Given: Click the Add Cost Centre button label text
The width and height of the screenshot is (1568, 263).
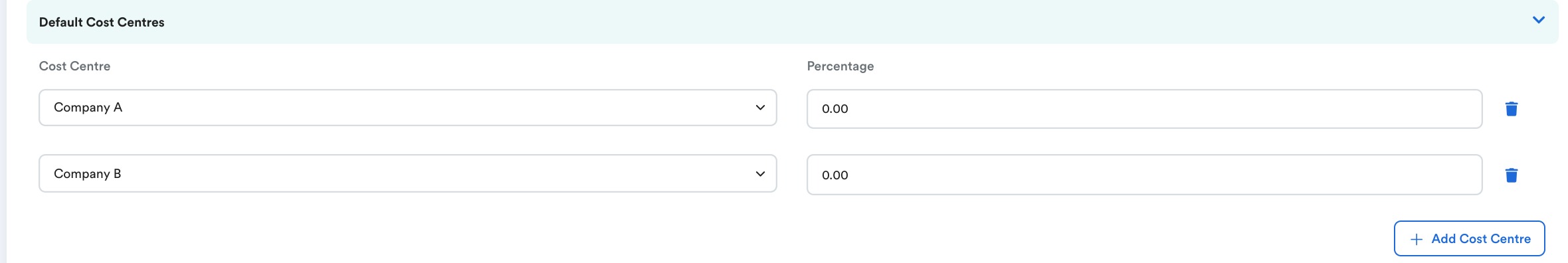Looking at the screenshot, I should click(x=1481, y=238).
